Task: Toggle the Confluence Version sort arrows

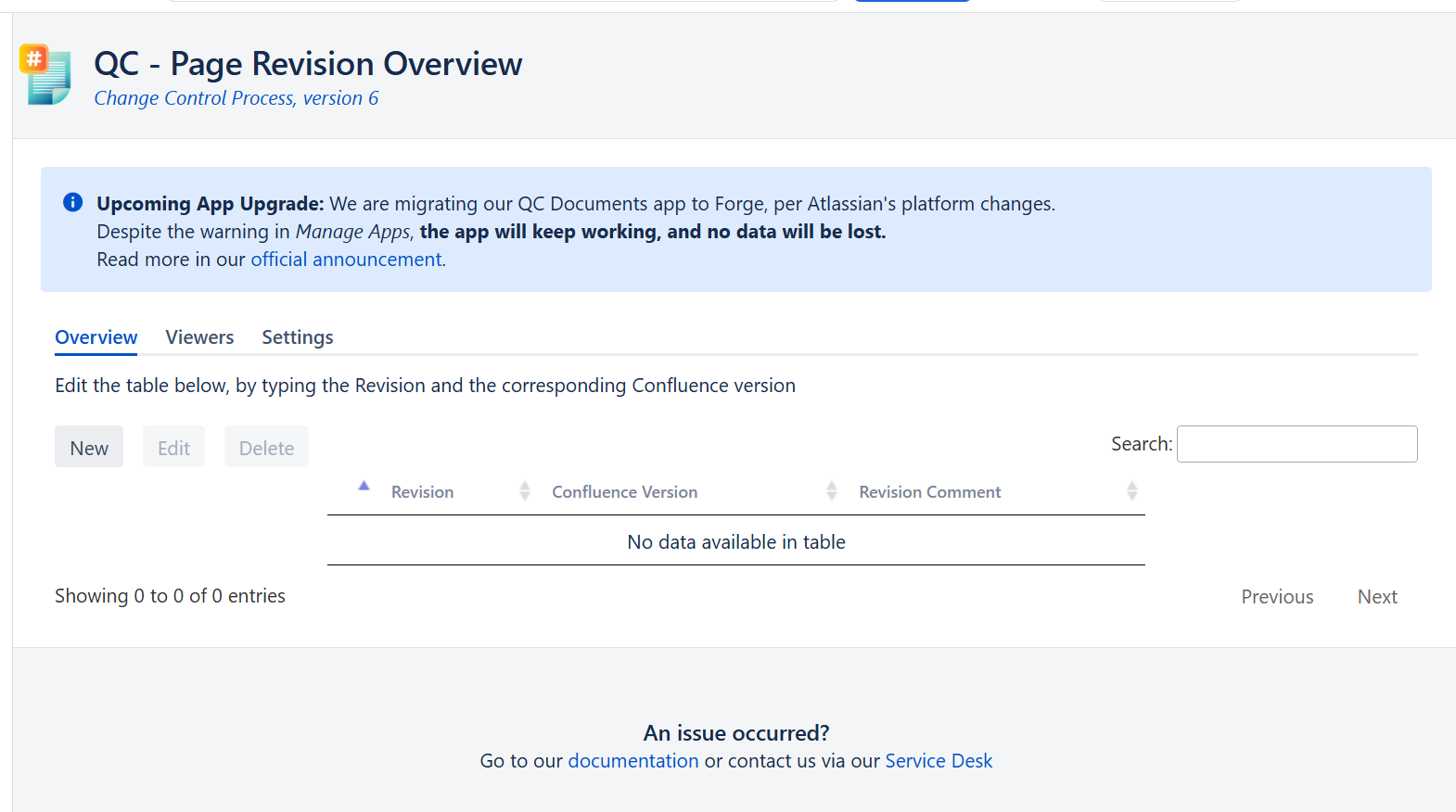Action: [x=832, y=491]
